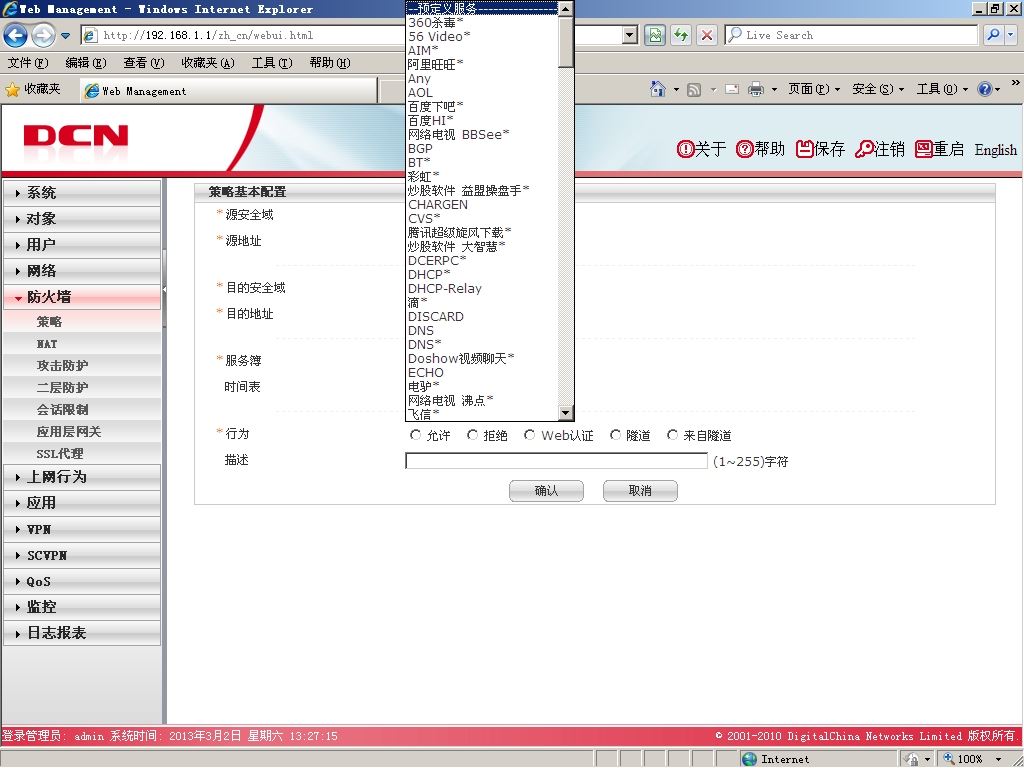The image size is (1024, 768).
Task: Click the 帮助 (Help) icon link
Action: 760,150
